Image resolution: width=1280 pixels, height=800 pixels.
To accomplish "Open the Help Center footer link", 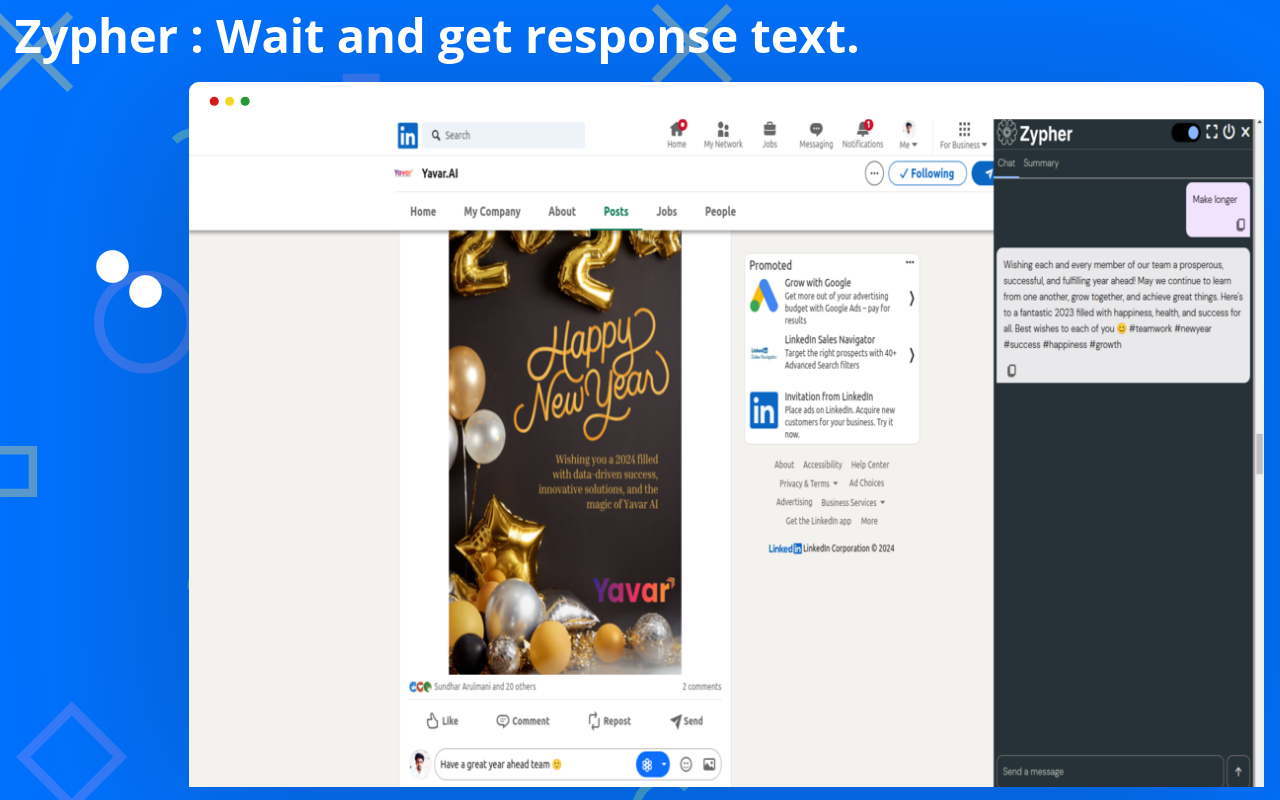I will tap(870, 465).
